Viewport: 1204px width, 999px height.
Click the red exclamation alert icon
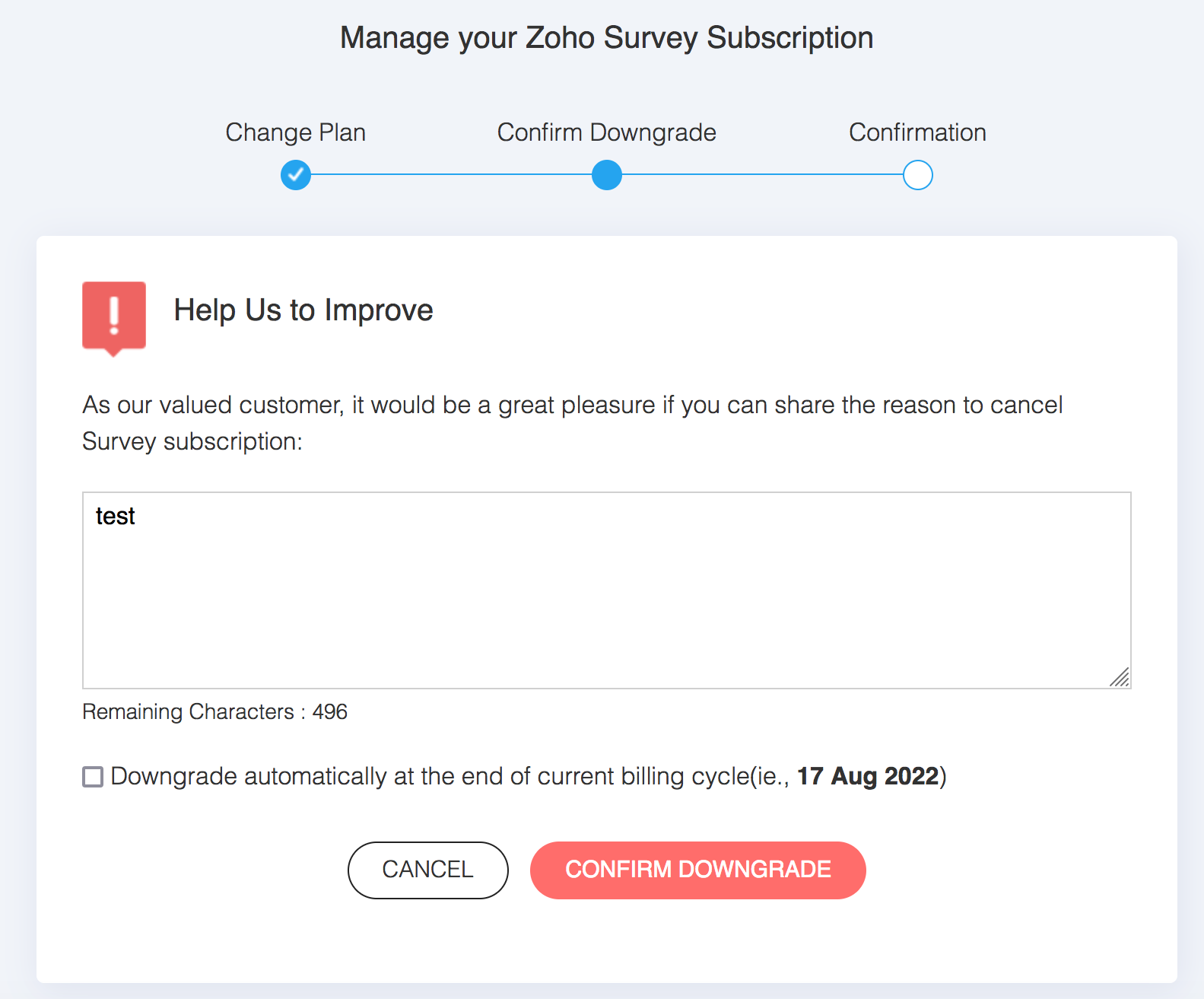(114, 317)
